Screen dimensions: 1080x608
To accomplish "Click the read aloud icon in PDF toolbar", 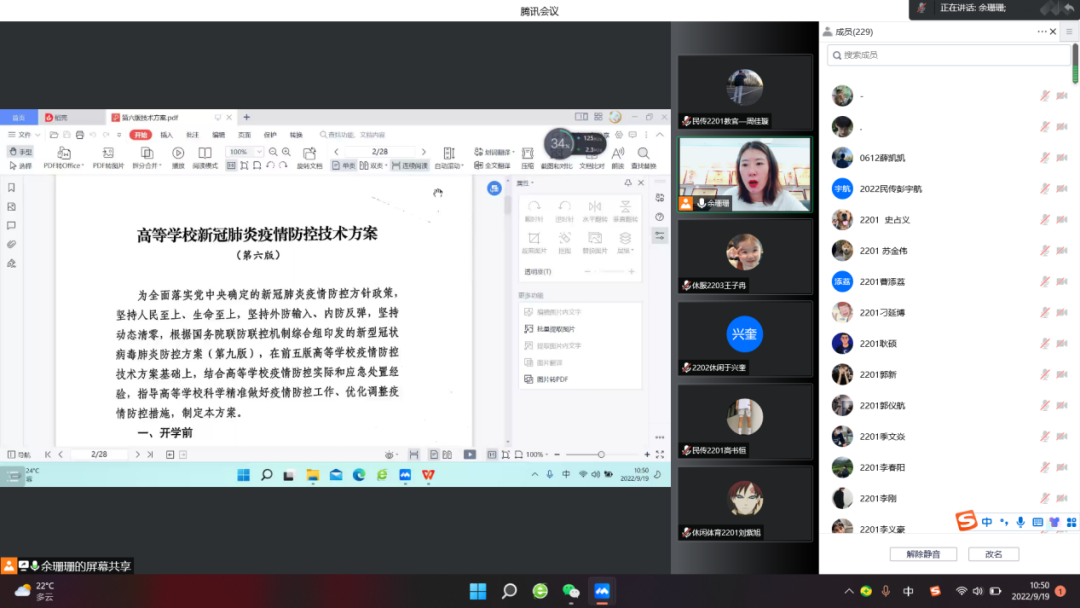I will coord(618,153).
